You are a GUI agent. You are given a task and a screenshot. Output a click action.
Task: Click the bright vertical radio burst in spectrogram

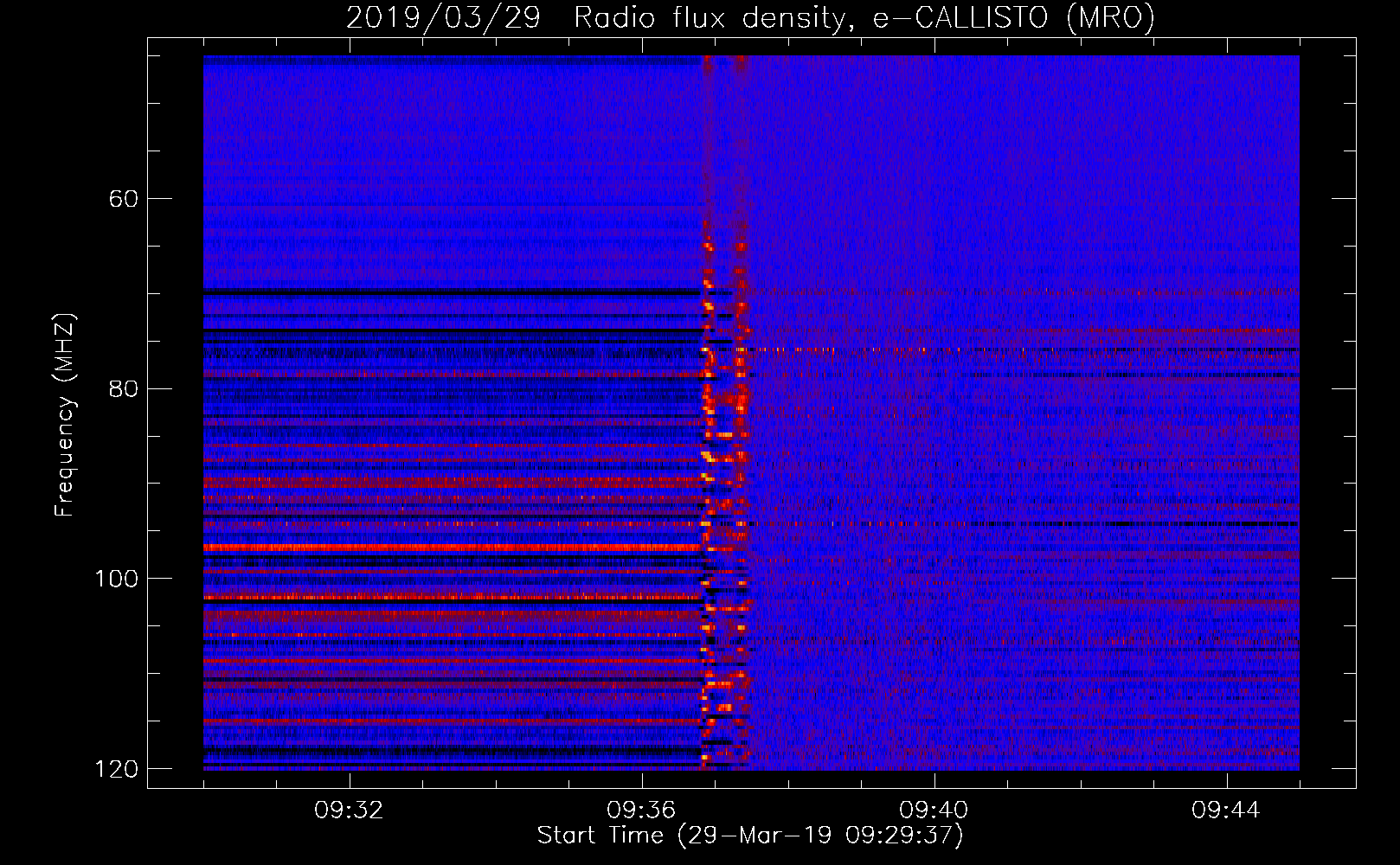coord(724,413)
